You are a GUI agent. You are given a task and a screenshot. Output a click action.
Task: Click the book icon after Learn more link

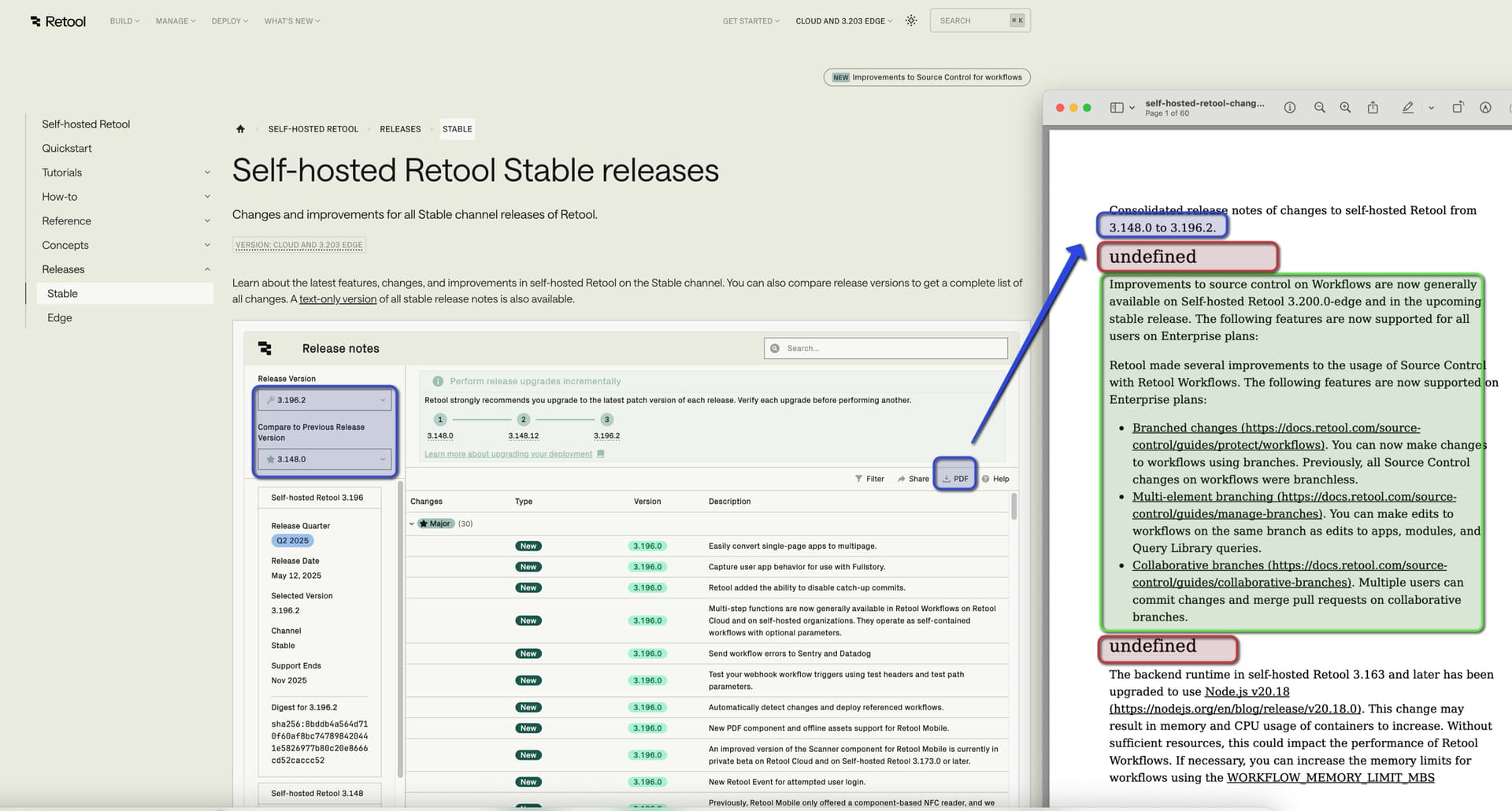(601, 454)
